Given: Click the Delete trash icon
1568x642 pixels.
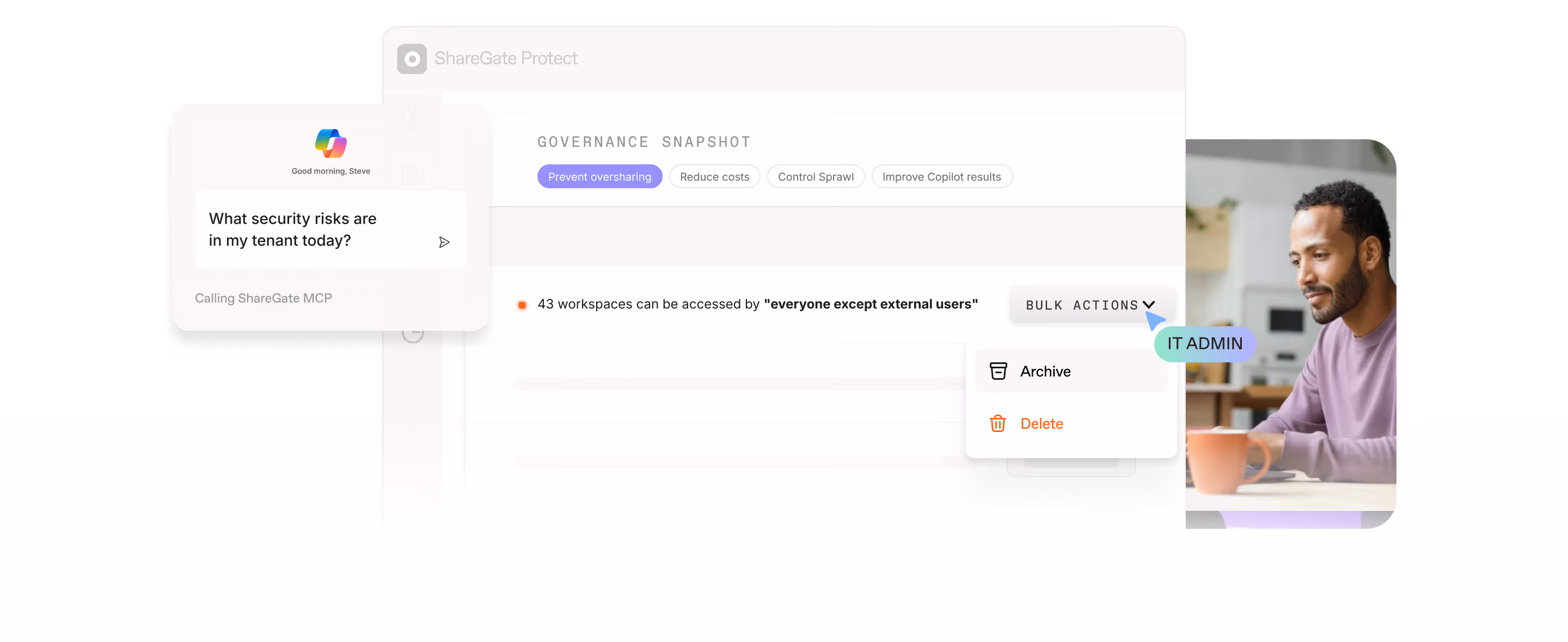Looking at the screenshot, I should click(997, 423).
